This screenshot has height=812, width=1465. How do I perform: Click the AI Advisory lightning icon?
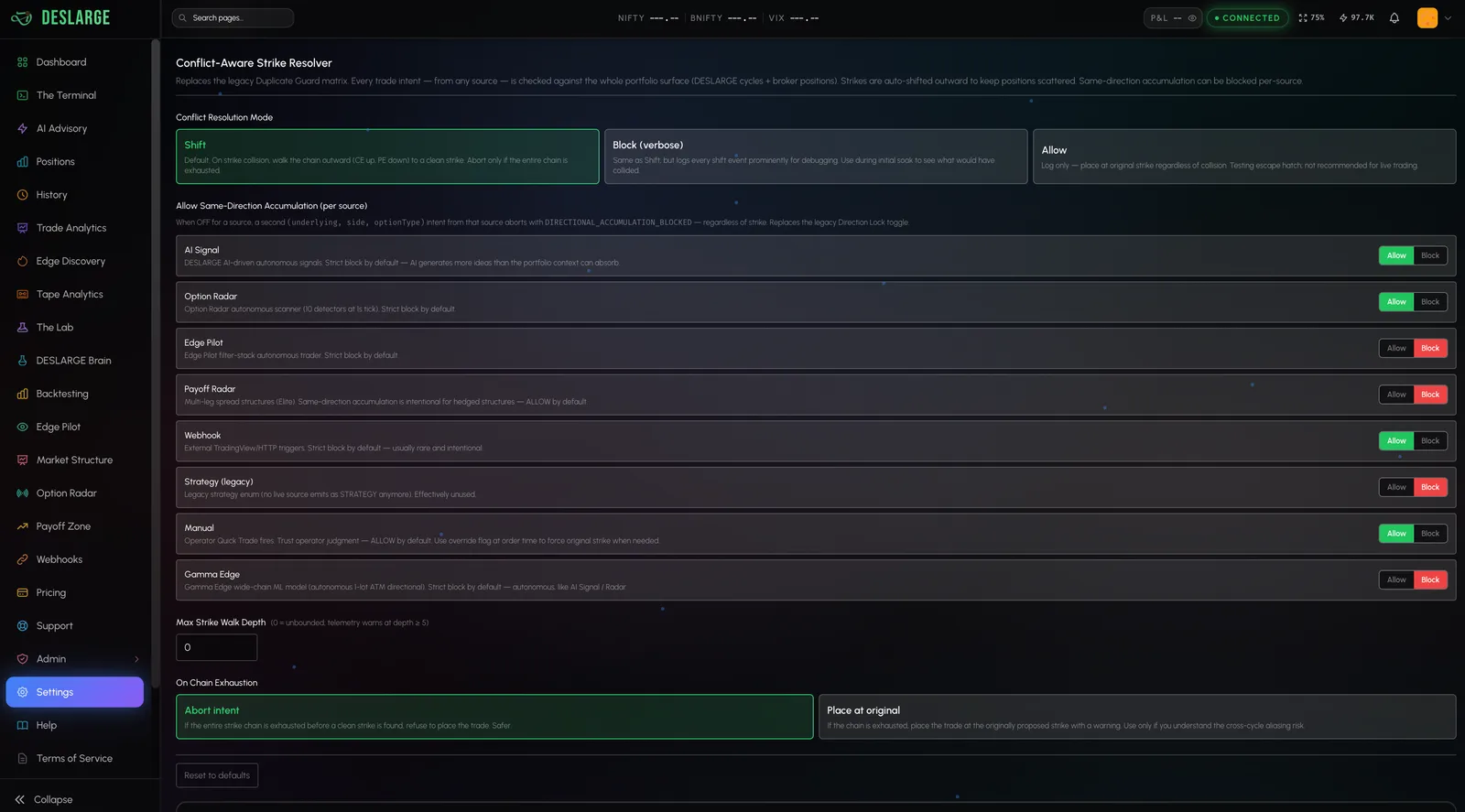pyautogui.click(x=23, y=128)
